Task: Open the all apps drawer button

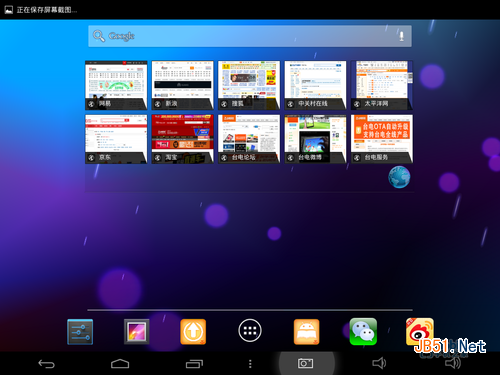Action: tap(250, 330)
